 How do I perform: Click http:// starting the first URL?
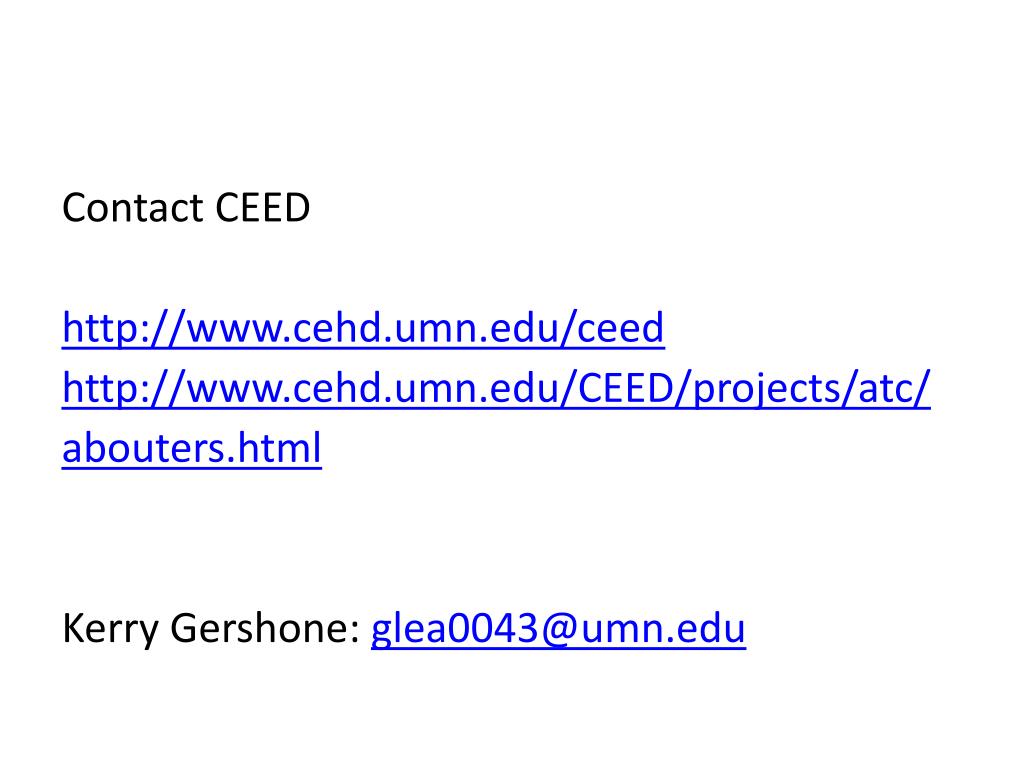pos(123,328)
